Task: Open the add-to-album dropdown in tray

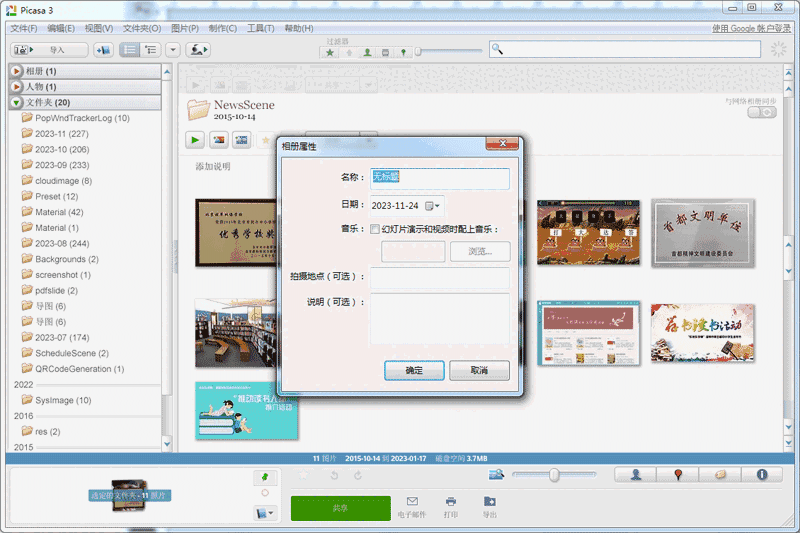Action: point(265,513)
